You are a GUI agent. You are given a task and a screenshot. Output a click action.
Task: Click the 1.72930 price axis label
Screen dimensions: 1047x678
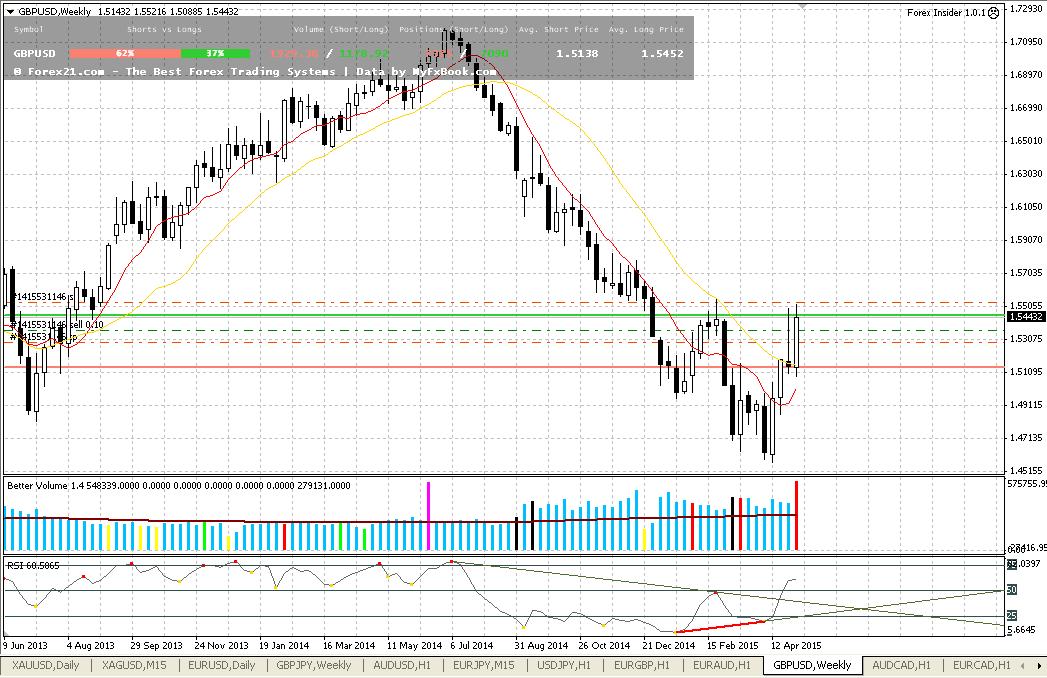click(x=1026, y=8)
